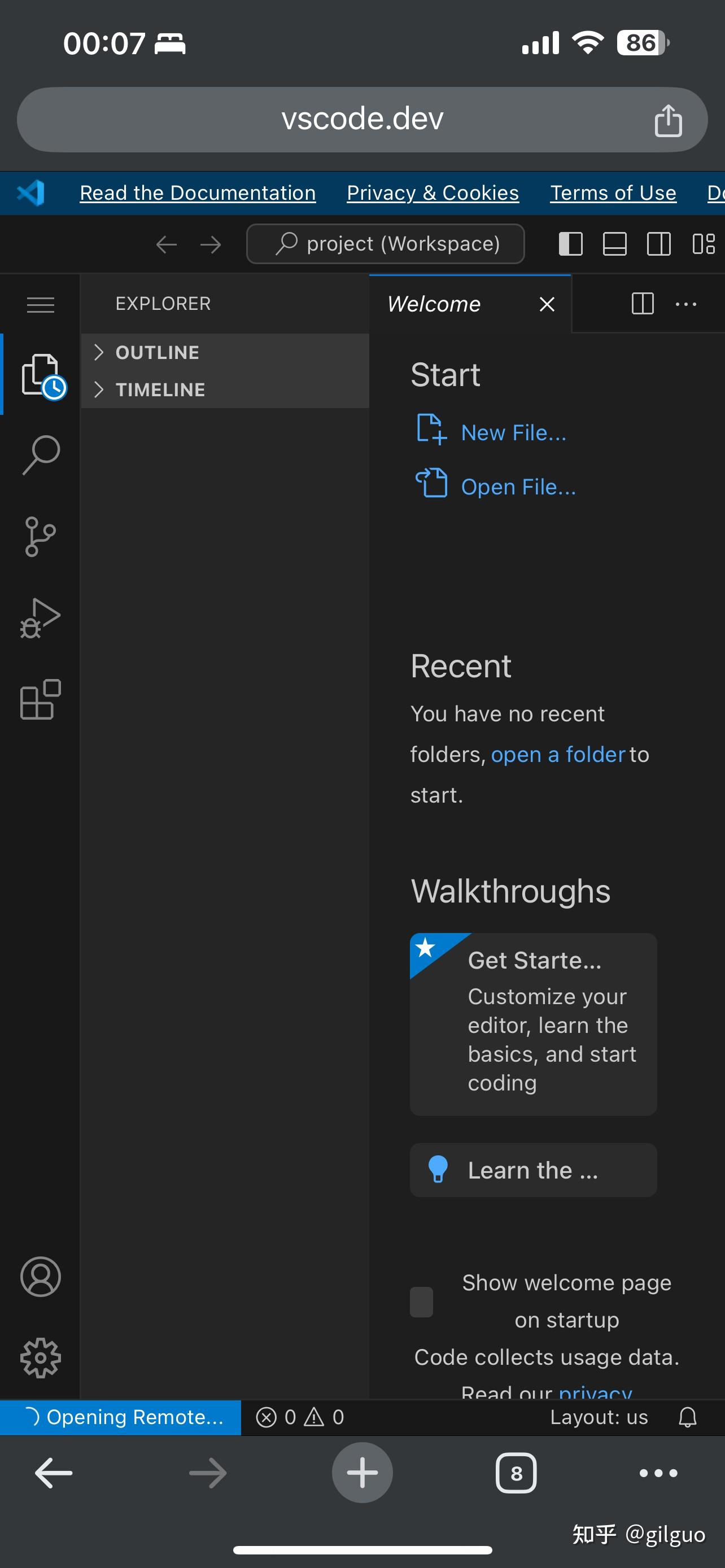Screen dimensions: 725x1568
Task: Open the Extensions view
Action: [41, 699]
